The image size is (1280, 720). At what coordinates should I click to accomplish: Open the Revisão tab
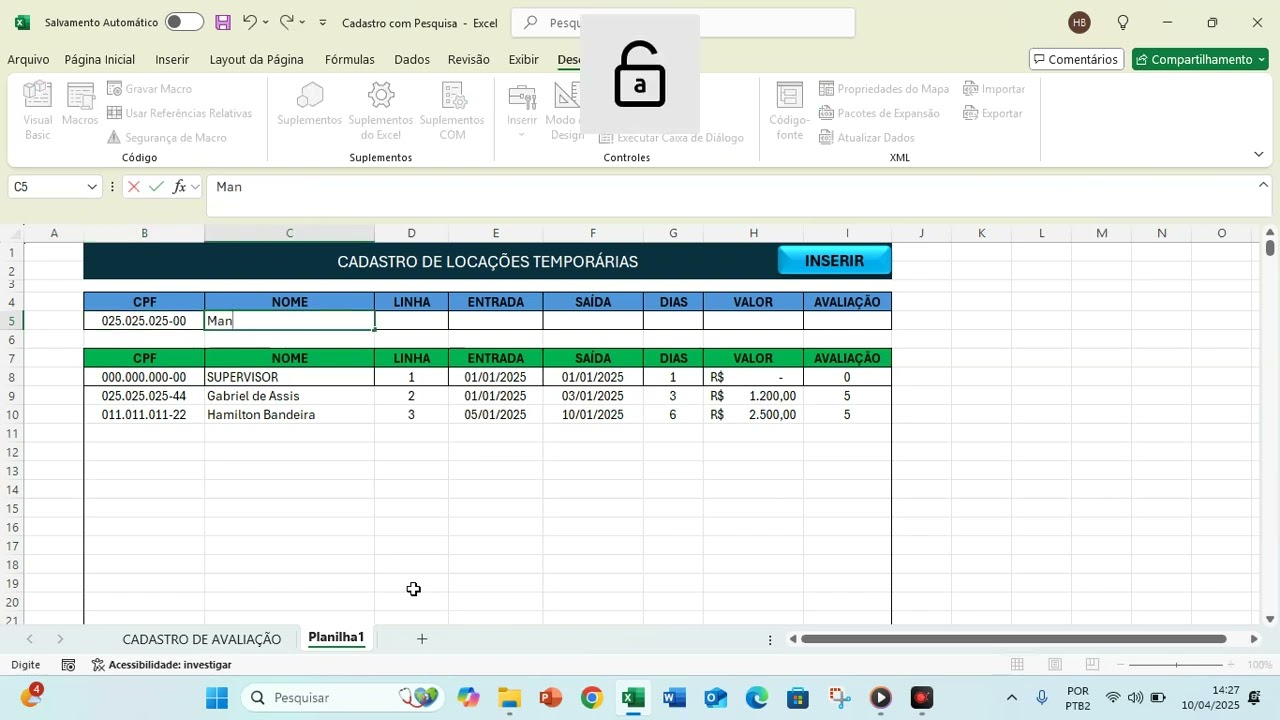pos(469,60)
